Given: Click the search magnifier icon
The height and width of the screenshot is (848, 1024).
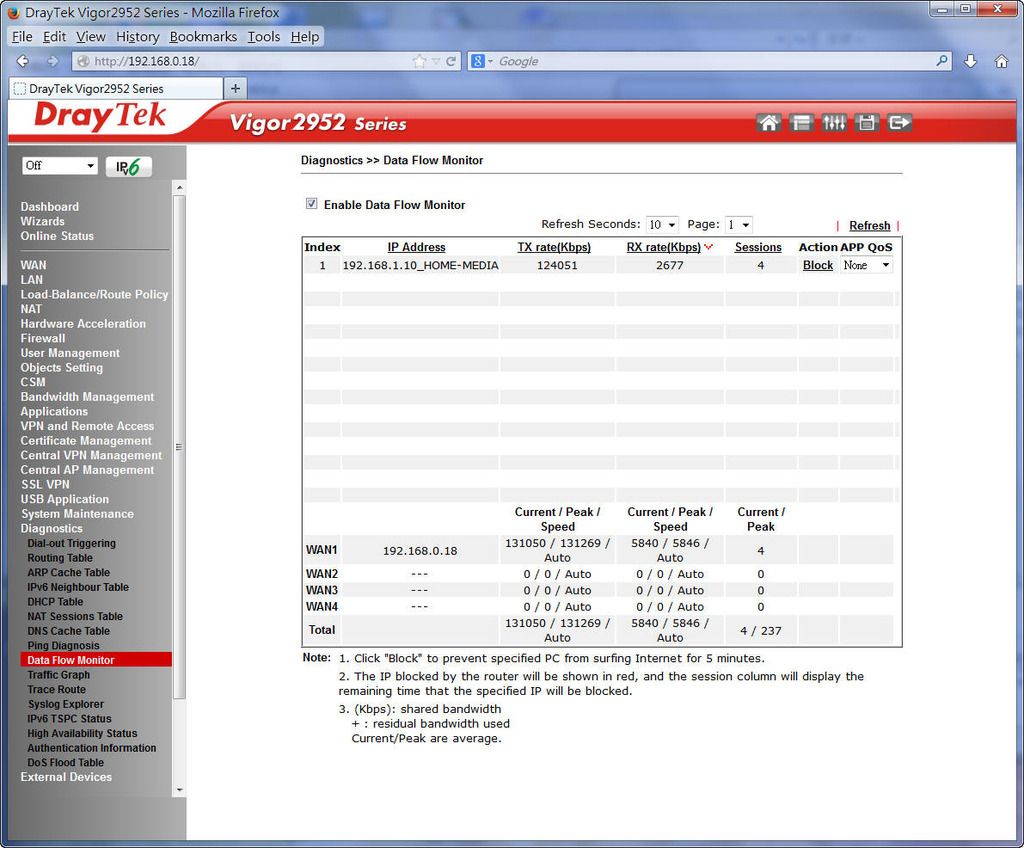Looking at the screenshot, I should pos(942,61).
